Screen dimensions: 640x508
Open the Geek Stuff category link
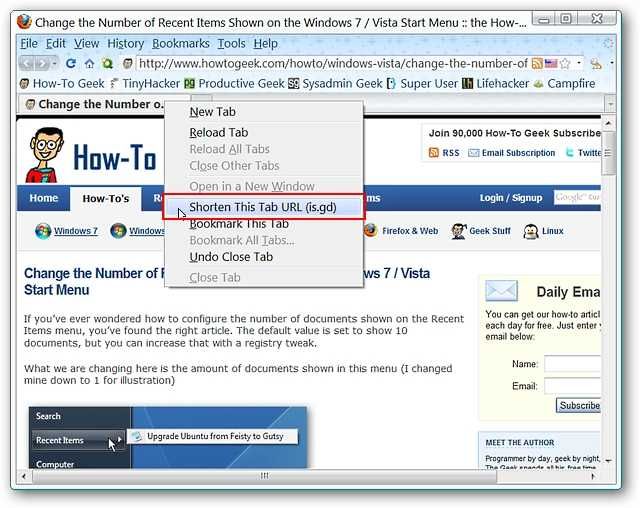[490, 231]
